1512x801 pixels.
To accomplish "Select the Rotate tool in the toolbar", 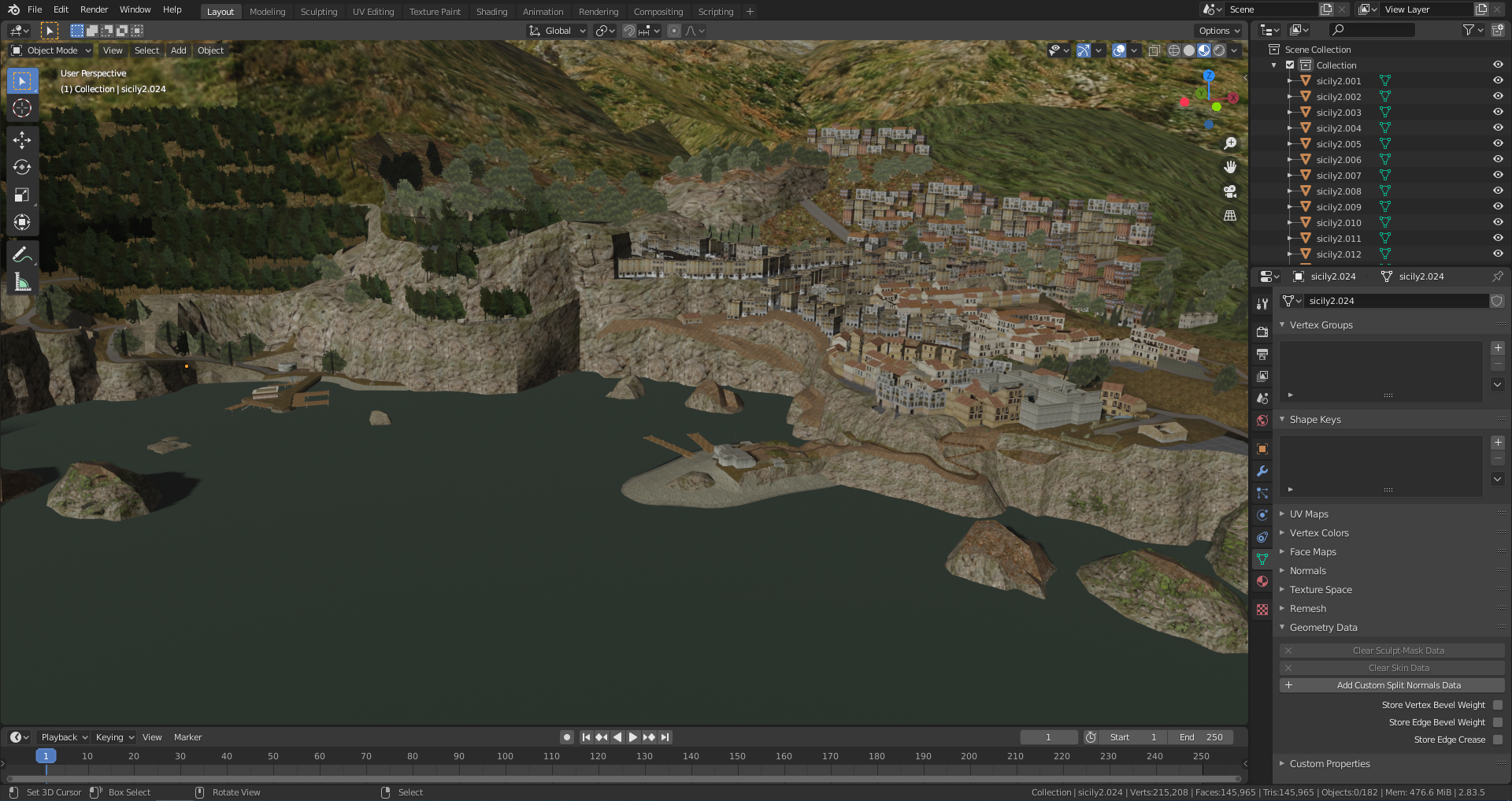I will point(22,168).
